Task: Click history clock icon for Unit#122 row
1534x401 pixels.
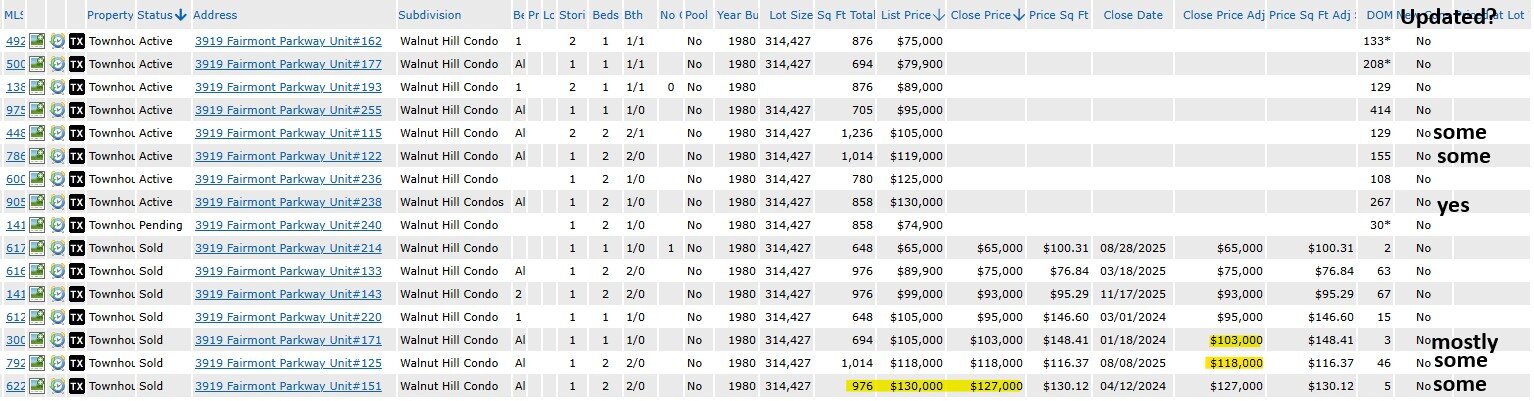Action: click(58, 156)
